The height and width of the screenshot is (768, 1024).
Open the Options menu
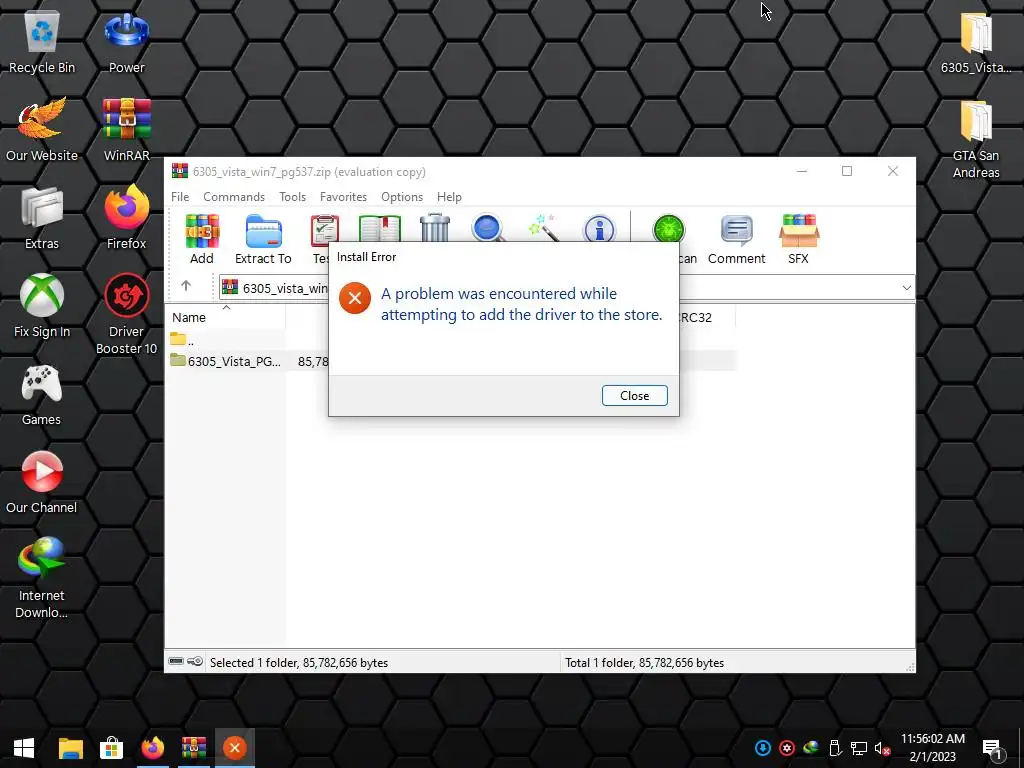(402, 197)
